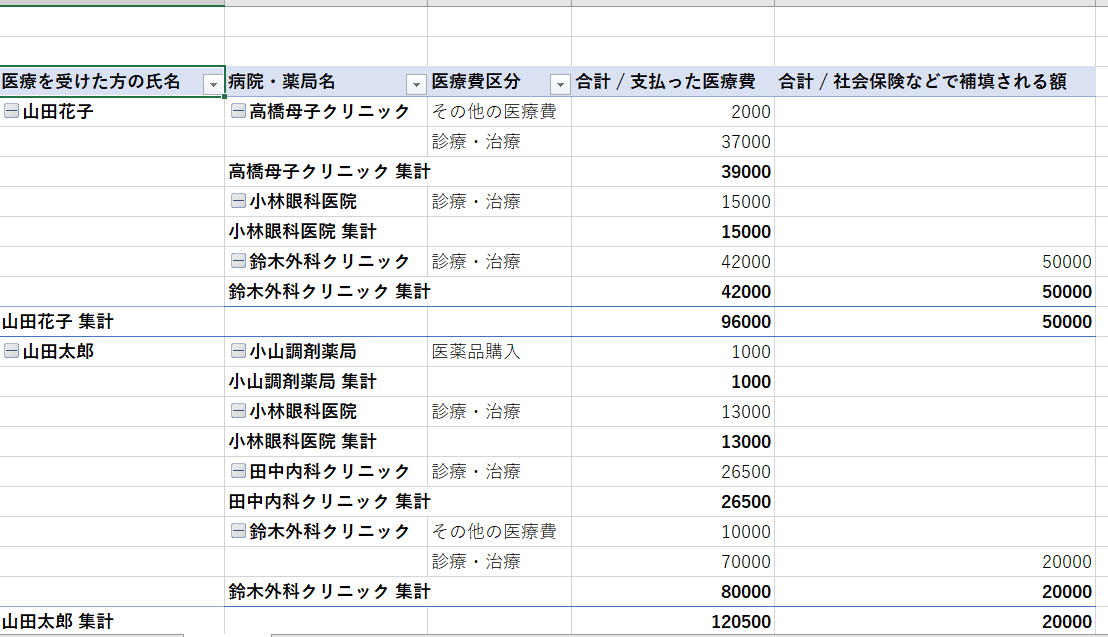Collapse the 山田太郎 row group
Screen dimensions: 1108x637
coord(11,352)
